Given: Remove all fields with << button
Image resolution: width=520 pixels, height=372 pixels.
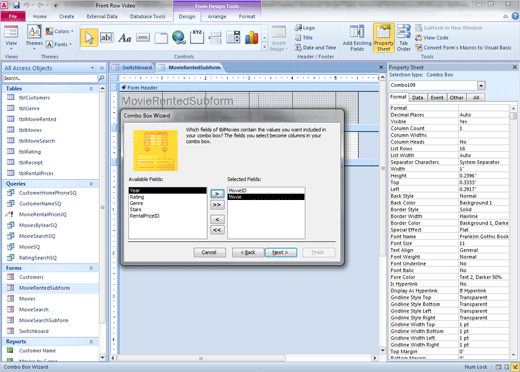Looking at the screenshot, I should 217,230.
